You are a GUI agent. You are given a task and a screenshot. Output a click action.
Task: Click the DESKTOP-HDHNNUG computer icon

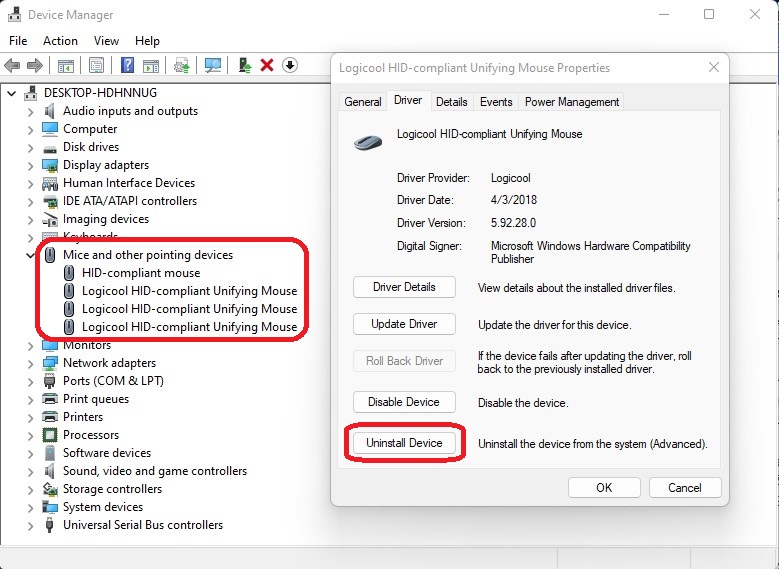(31, 93)
